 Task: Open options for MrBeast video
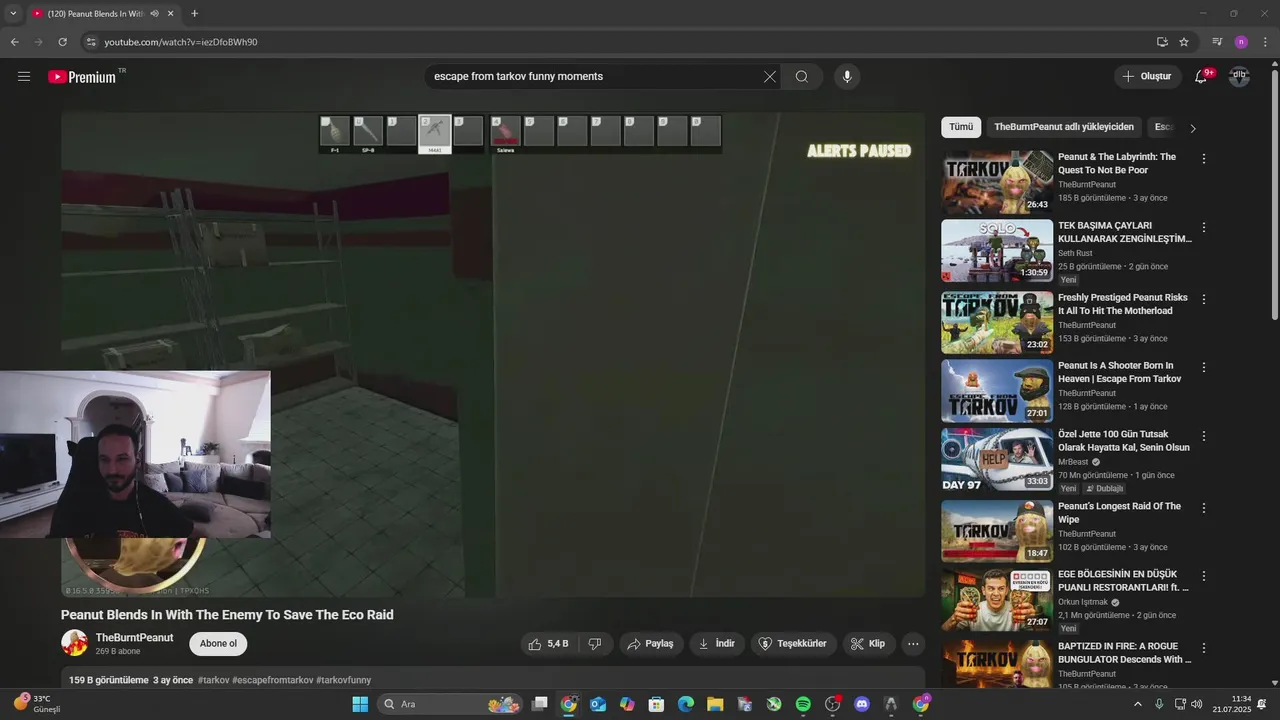click(x=1203, y=436)
